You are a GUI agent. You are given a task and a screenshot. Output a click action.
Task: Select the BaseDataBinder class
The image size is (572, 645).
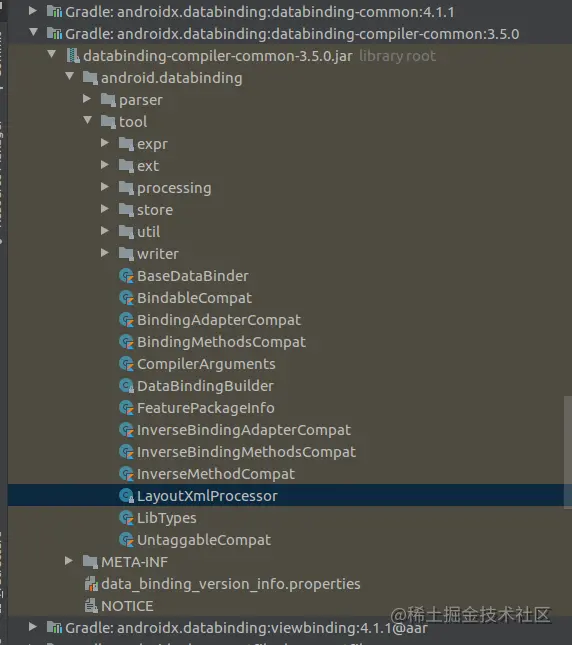192,276
